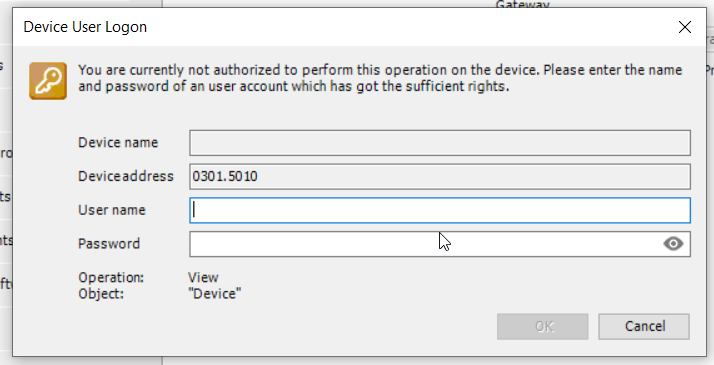Click the greyed-out OK button
714x365 pixels.
[543, 326]
